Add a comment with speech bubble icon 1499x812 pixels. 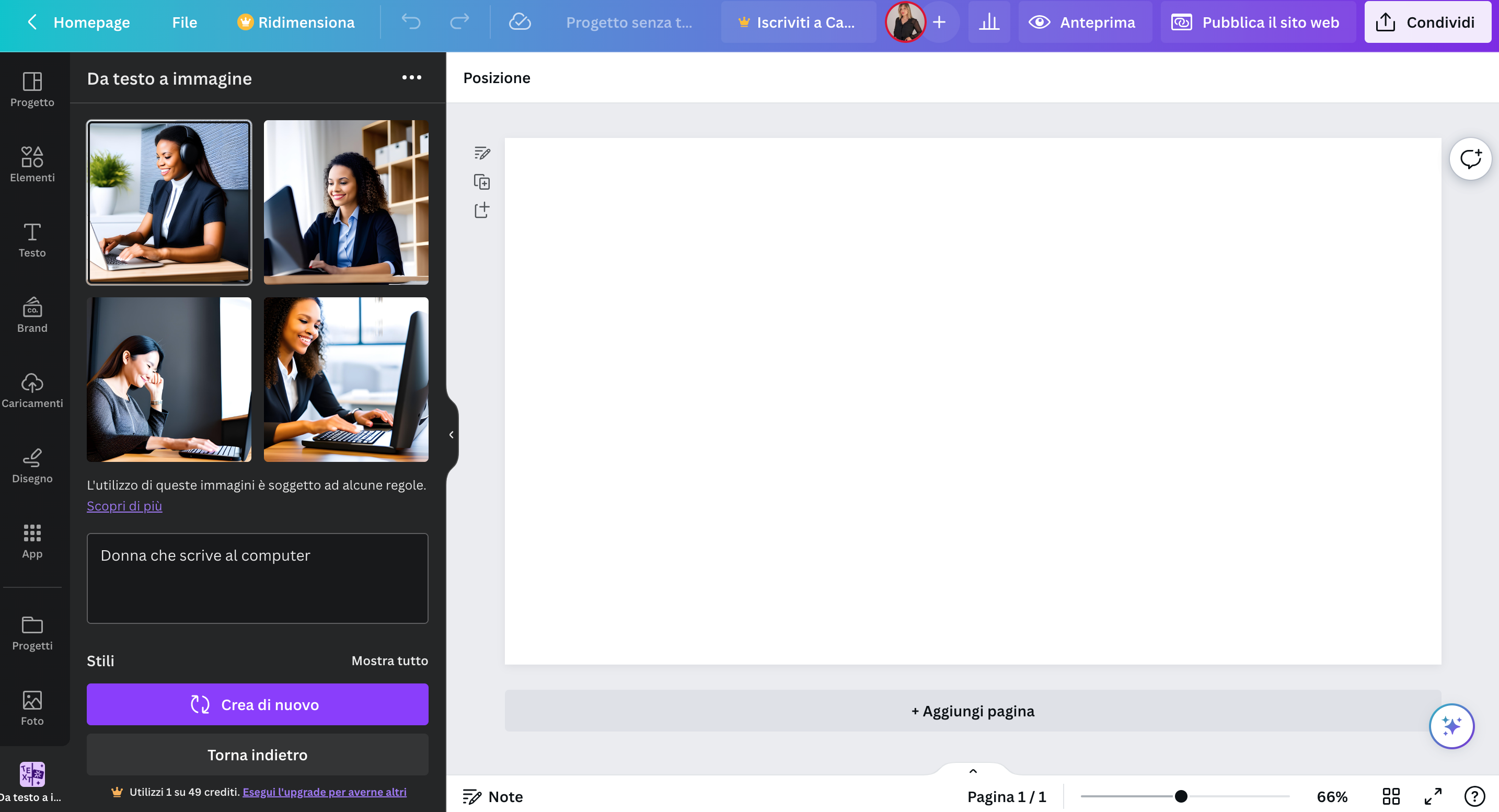1470,159
